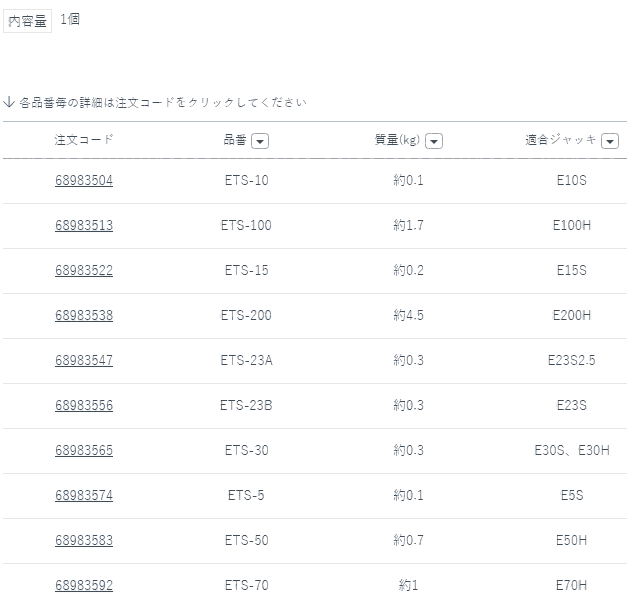The image size is (627, 608).
Task: Click the 注文コード column header
Action: point(84,140)
